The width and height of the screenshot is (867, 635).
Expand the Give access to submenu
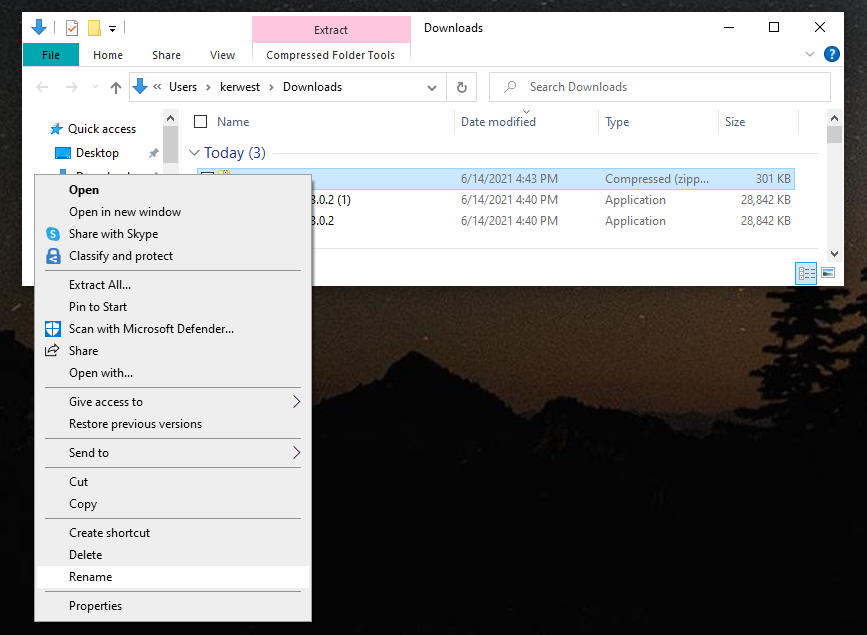tap(296, 402)
